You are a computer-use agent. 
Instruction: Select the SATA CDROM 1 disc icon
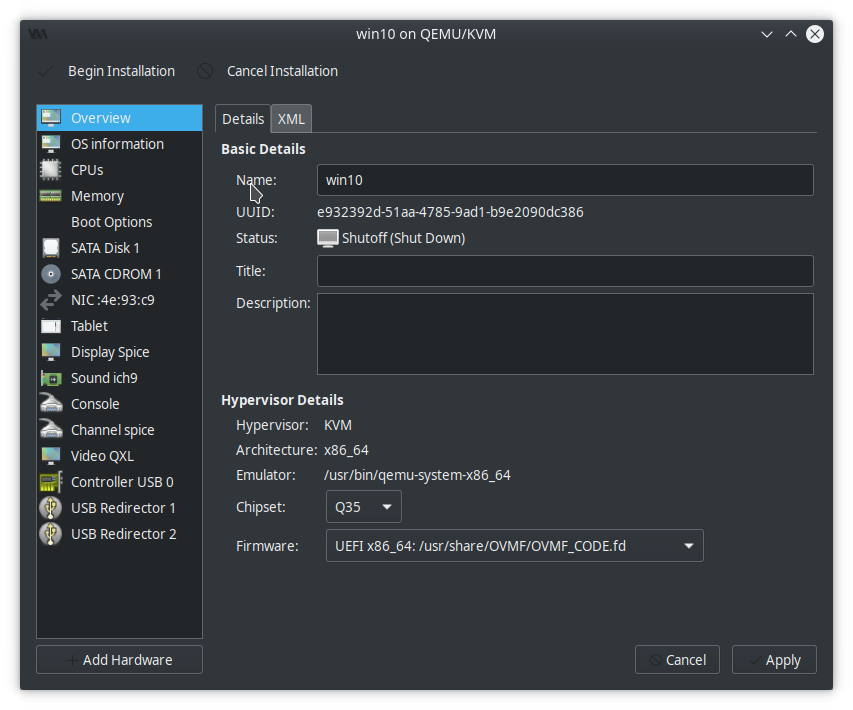point(51,274)
